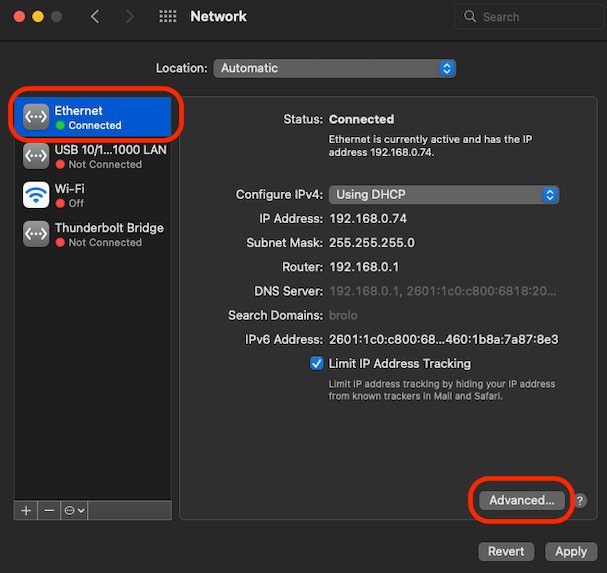
Task: Select Thunderbolt Bridge service
Action: [x=93, y=234]
